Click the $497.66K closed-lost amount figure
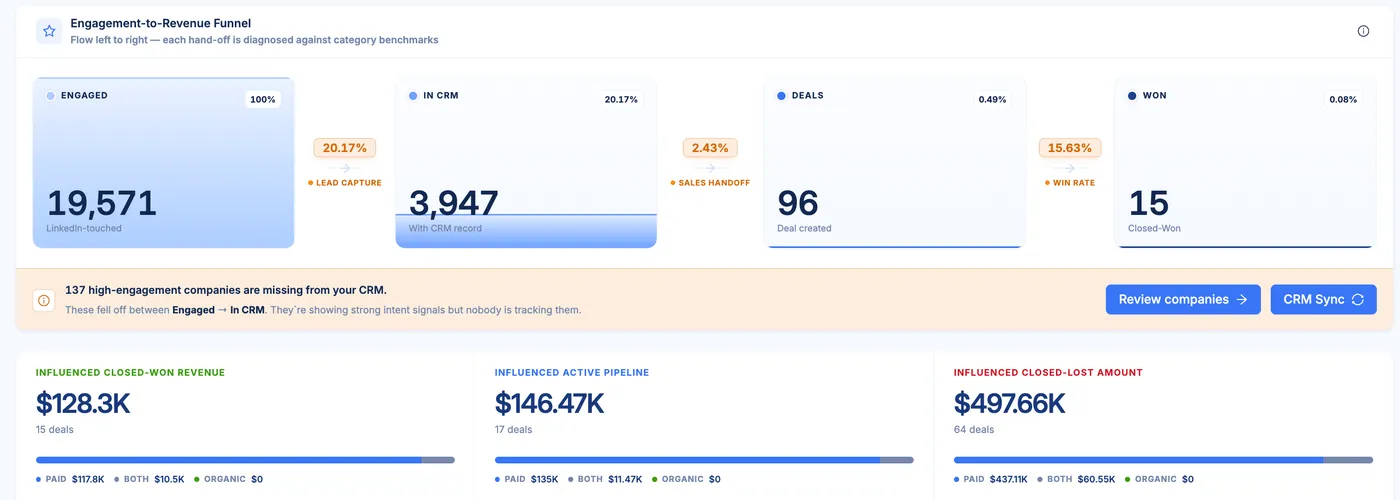Image resolution: width=1400 pixels, height=500 pixels. (x=1010, y=403)
